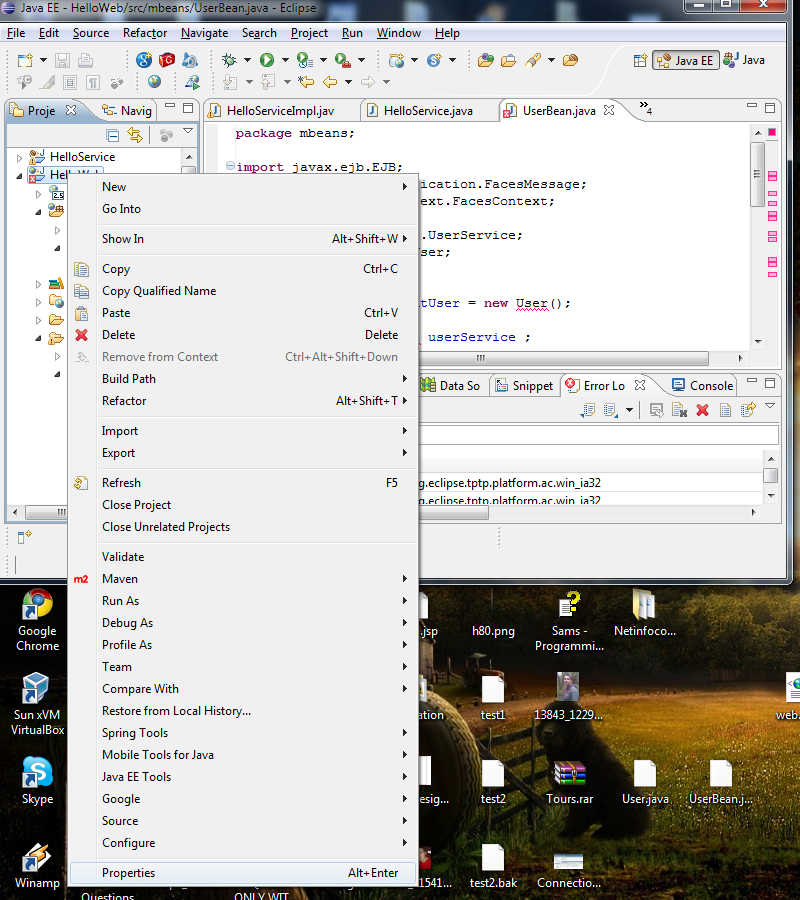
Task: Expand the HelloService project node
Action: pyautogui.click(x=20, y=157)
